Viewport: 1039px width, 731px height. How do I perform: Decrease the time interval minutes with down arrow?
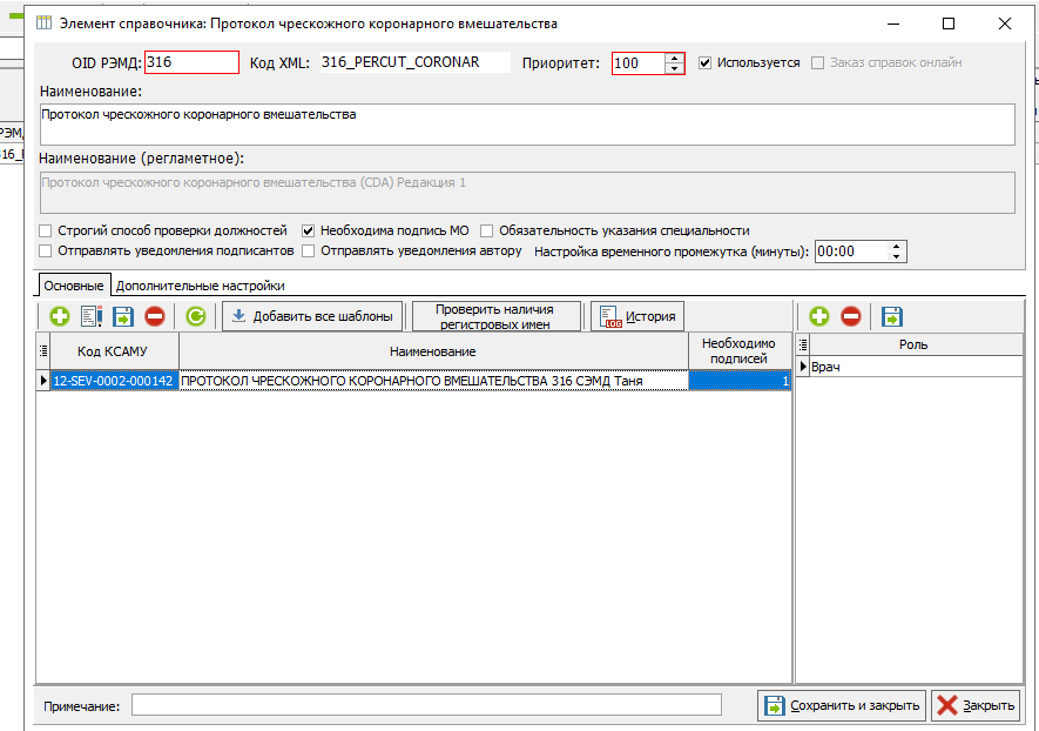[x=897, y=256]
